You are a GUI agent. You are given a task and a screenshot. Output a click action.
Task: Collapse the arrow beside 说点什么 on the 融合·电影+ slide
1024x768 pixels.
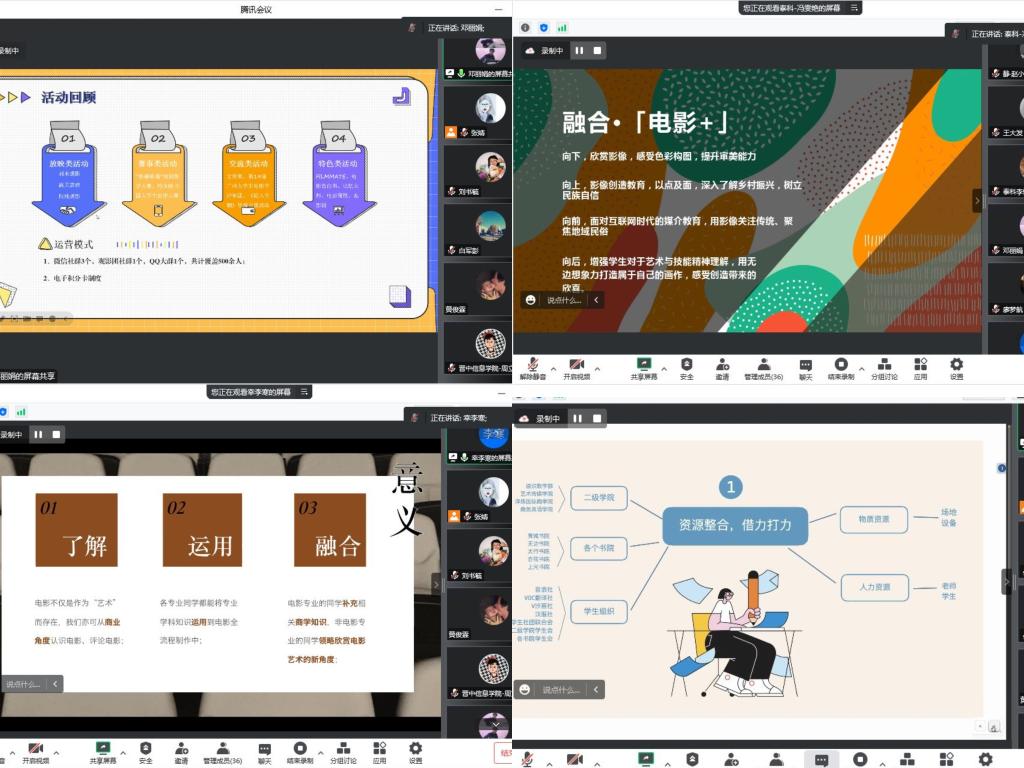tap(596, 300)
